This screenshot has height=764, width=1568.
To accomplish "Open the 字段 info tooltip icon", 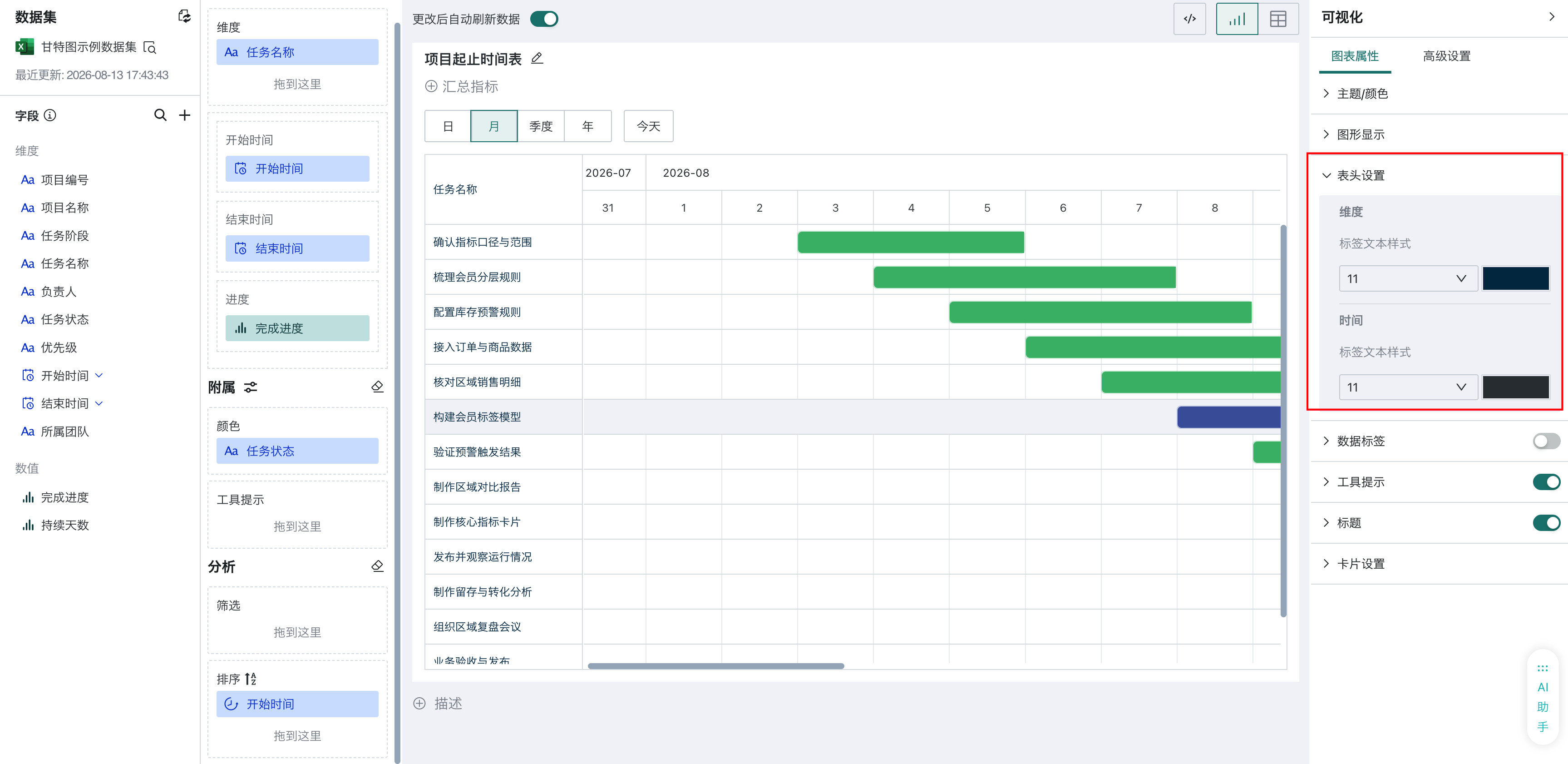I will point(50,115).
